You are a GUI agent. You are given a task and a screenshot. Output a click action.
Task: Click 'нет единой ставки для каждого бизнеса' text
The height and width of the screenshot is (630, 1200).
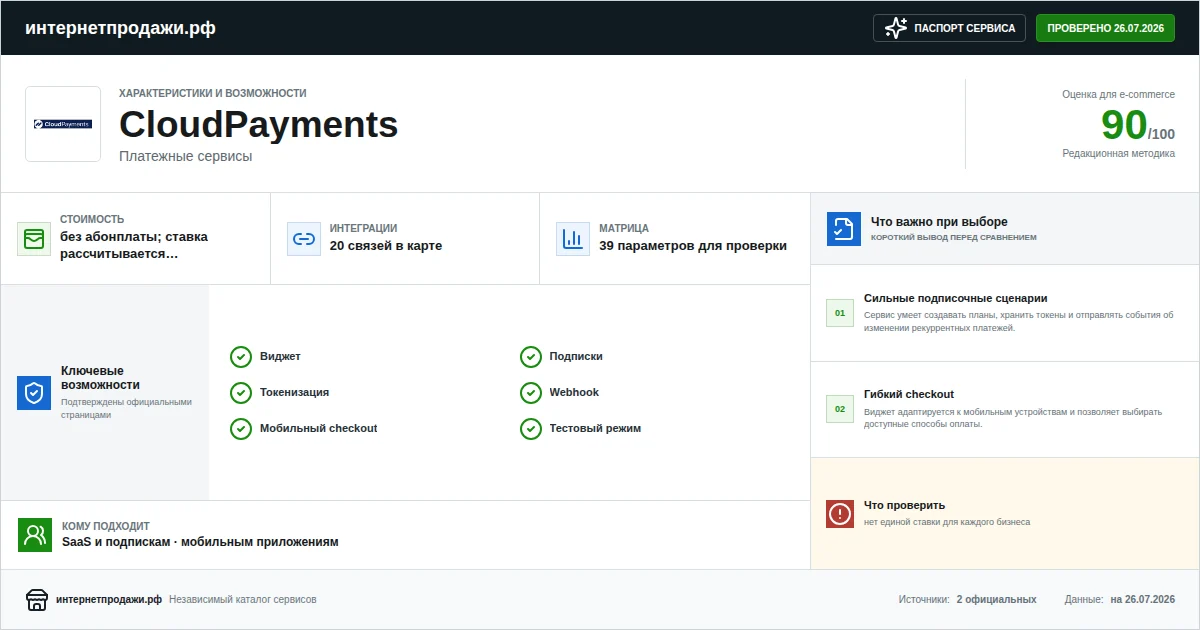947,522
